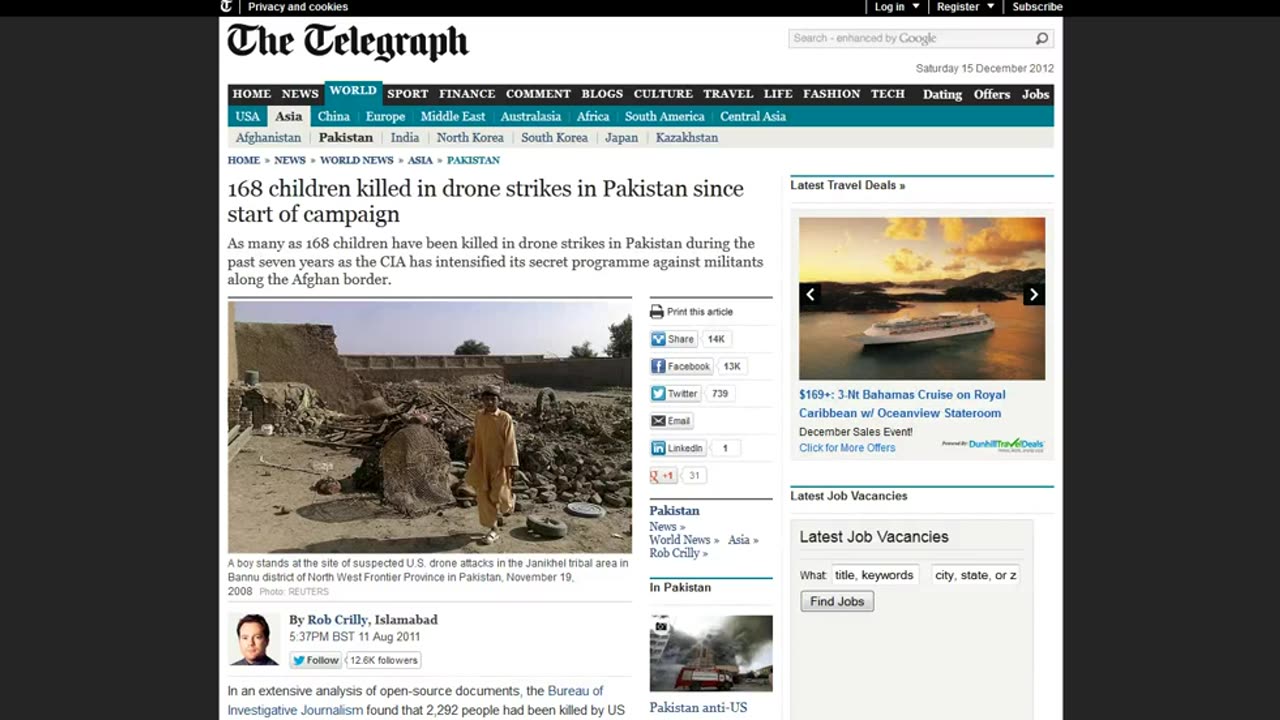Click the search magnifier icon
This screenshot has height=720, width=1280.
point(1041,39)
